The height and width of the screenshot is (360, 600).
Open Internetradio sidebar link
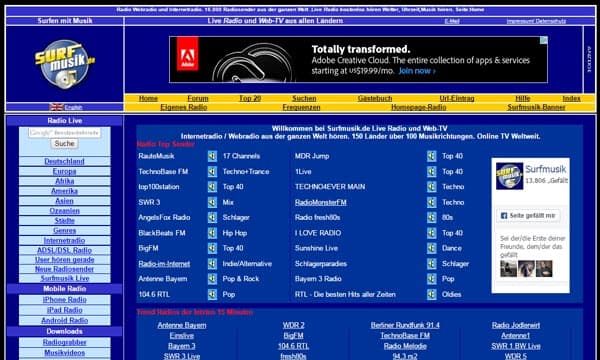(64, 240)
